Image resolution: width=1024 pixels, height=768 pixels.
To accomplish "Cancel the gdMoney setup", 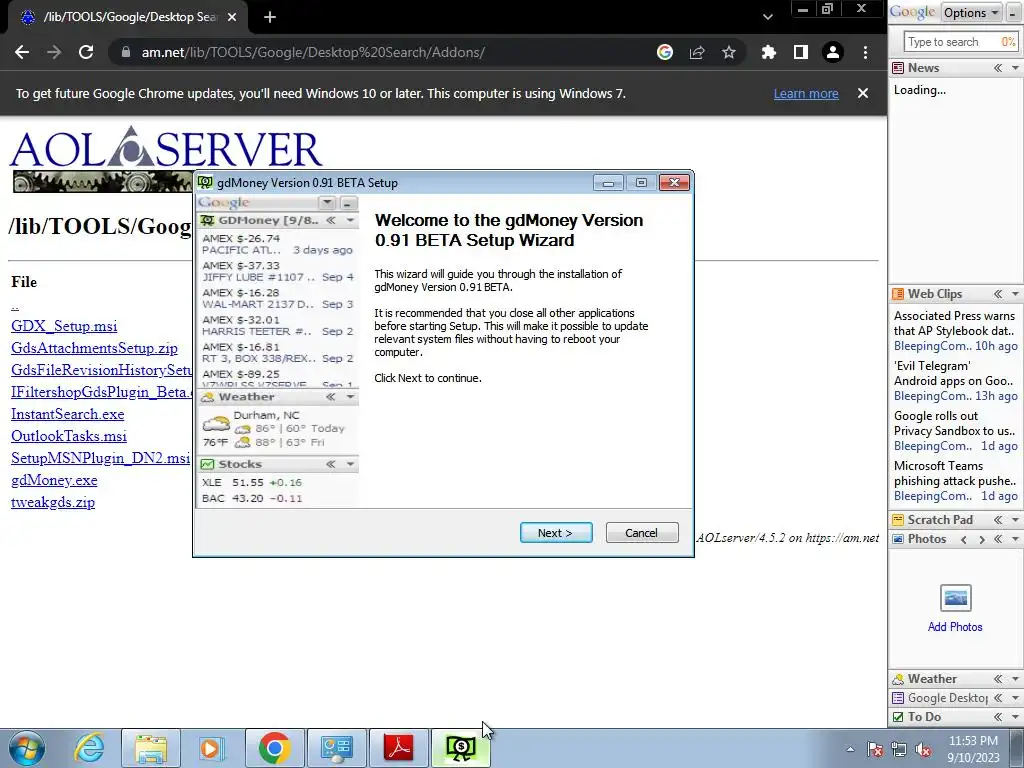I will coord(641,532).
